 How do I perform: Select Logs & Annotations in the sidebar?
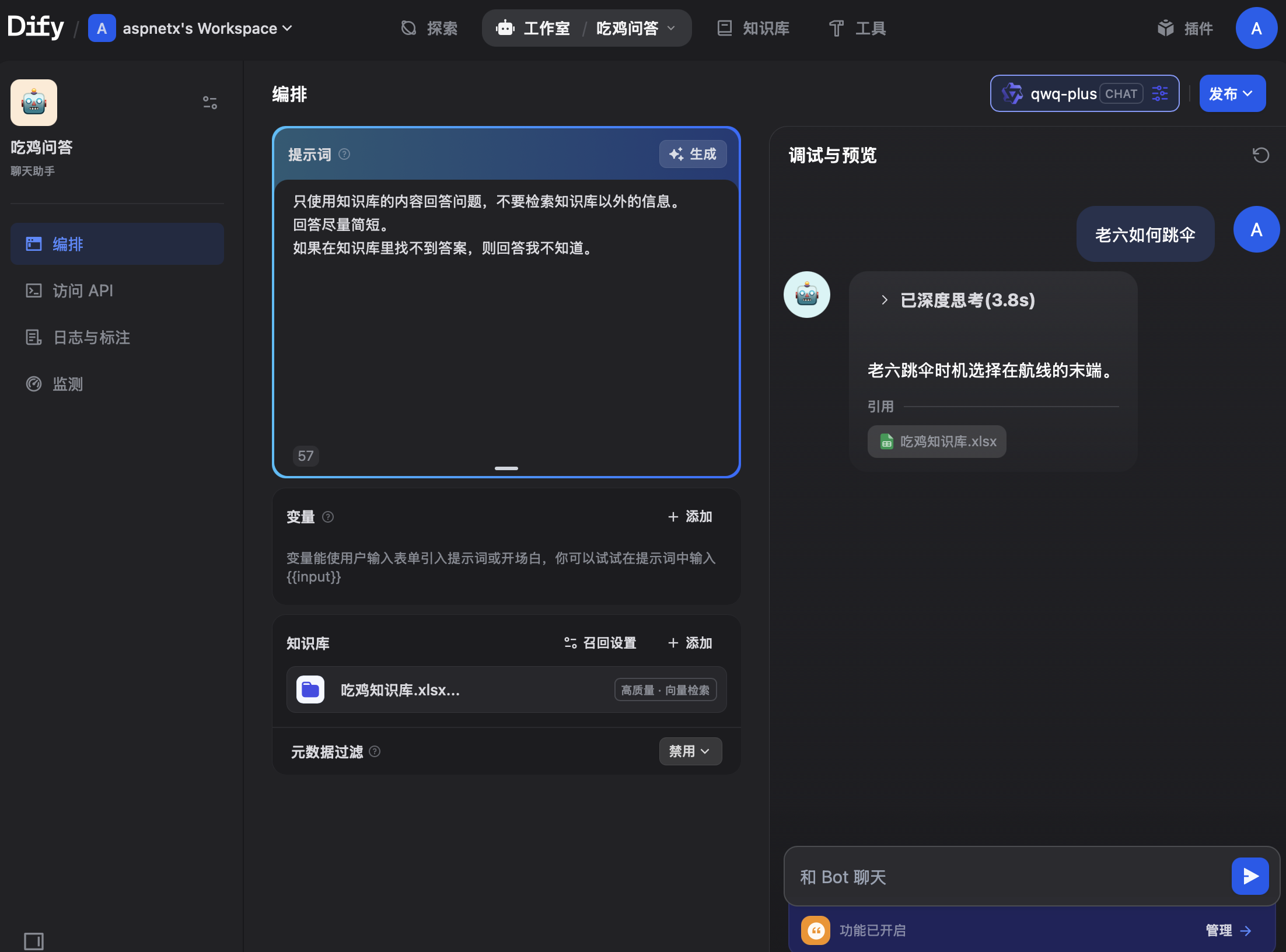91,337
